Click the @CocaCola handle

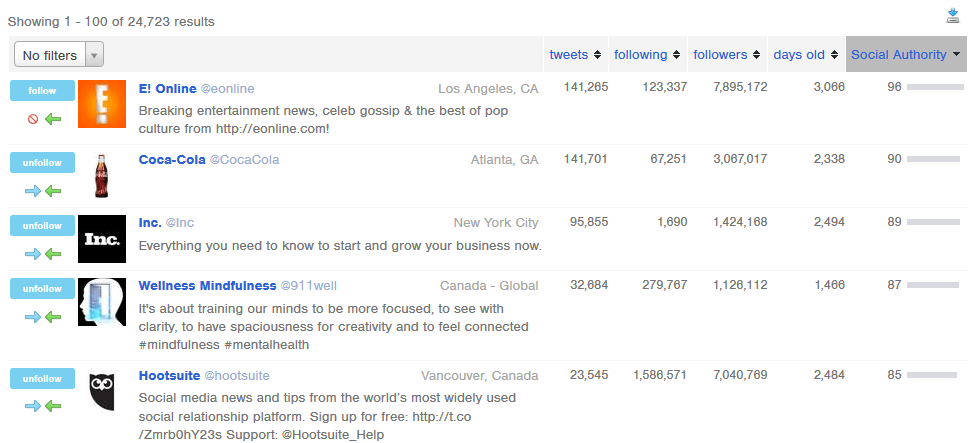[244, 160]
